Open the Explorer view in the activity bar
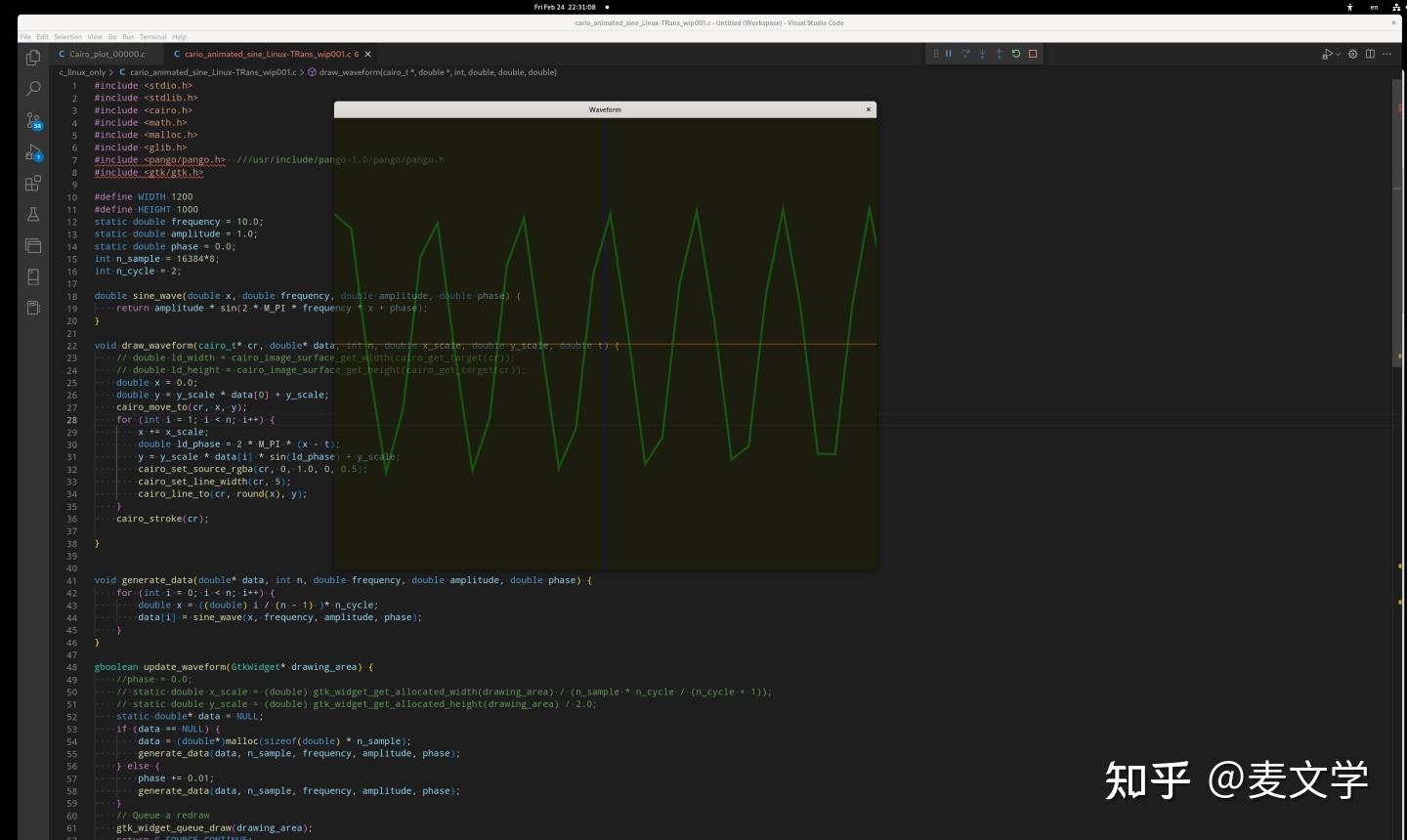The height and width of the screenshot is (840, 1407). pos(33,58)
